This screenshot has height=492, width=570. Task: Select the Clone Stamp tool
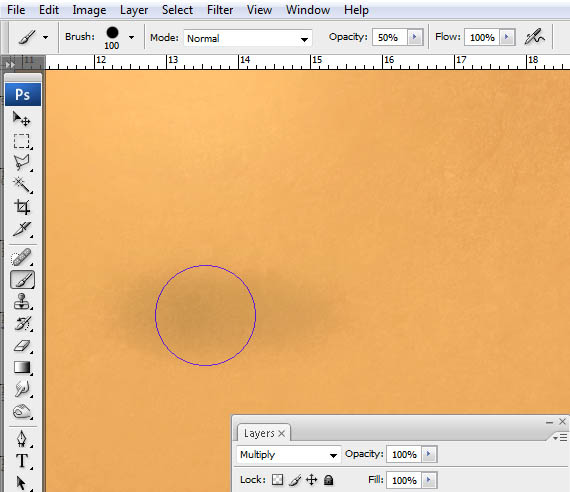[22, 301]
